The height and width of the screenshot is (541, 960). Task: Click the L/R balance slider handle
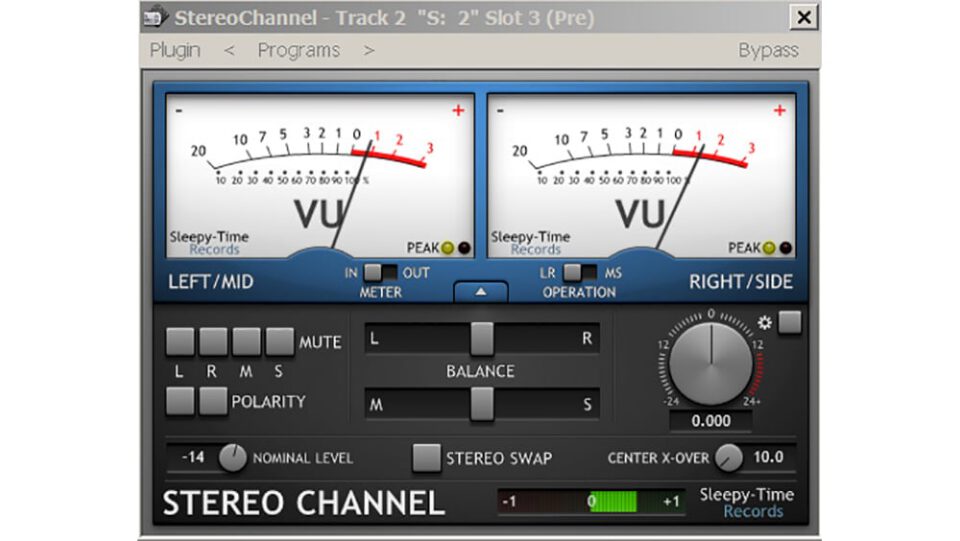click(482, 338)
